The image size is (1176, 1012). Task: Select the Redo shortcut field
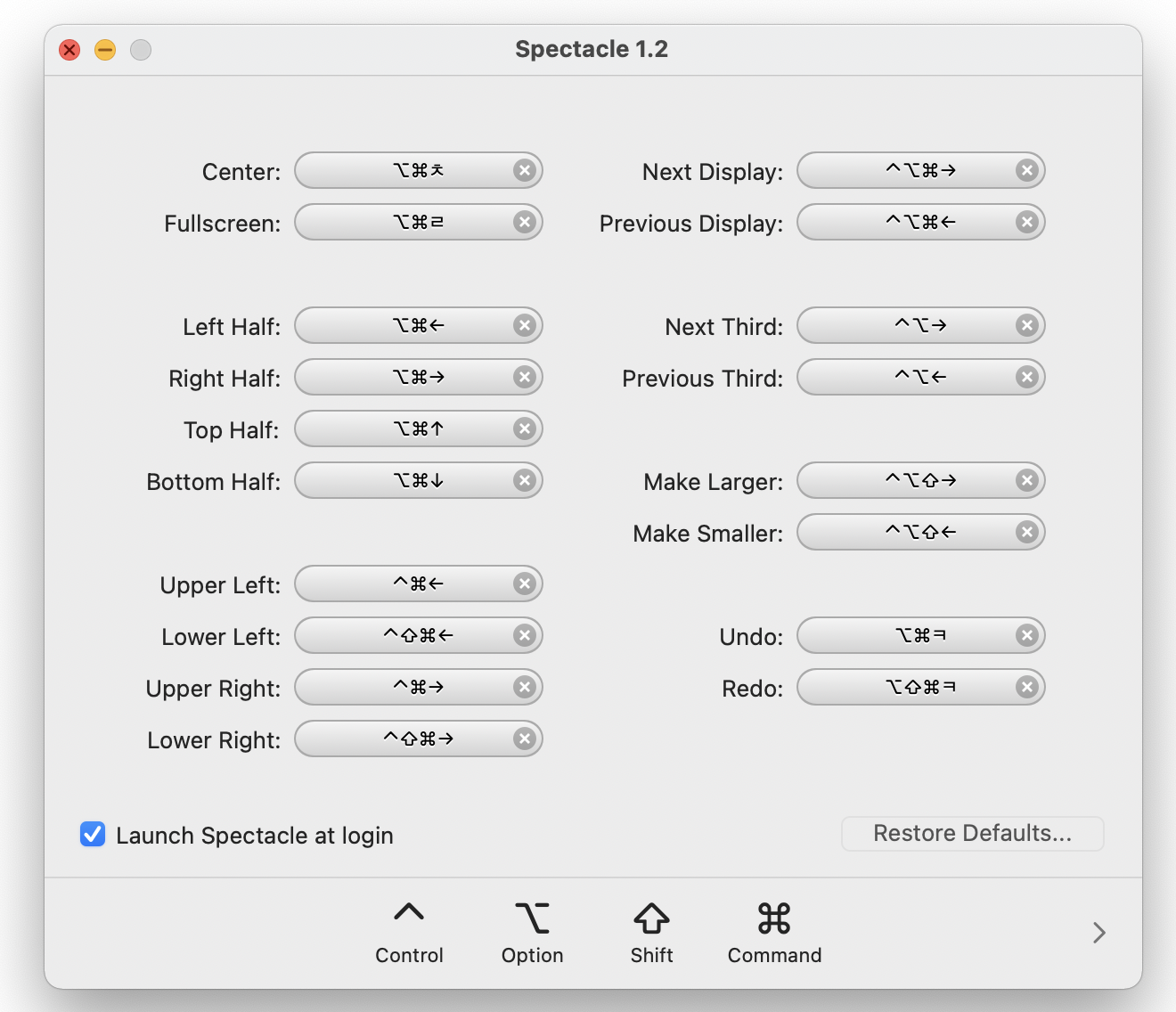[x=921, y=687]
